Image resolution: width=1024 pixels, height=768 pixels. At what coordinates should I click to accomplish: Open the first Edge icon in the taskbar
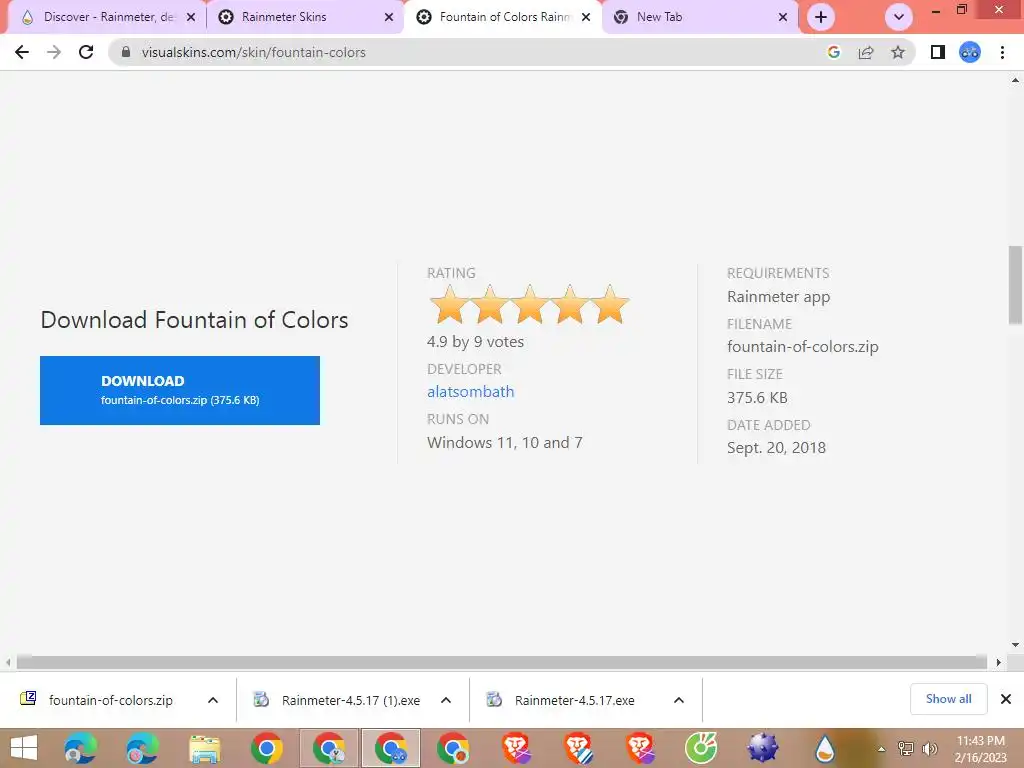(80, 748)
